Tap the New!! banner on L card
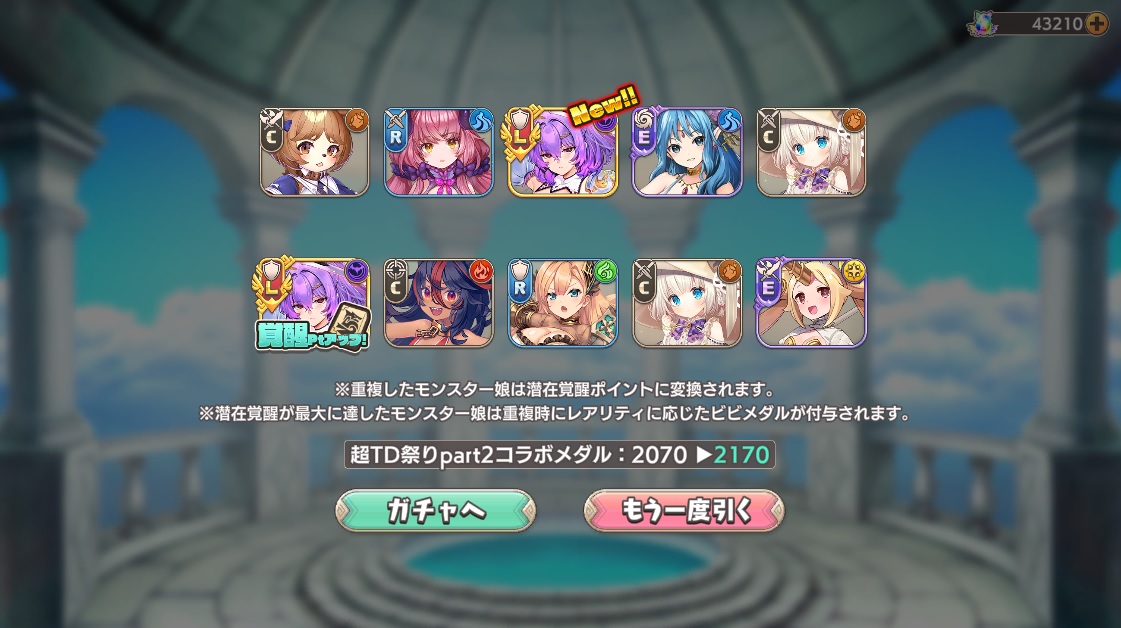The image size is (1121, 628). tap(603, 108)
